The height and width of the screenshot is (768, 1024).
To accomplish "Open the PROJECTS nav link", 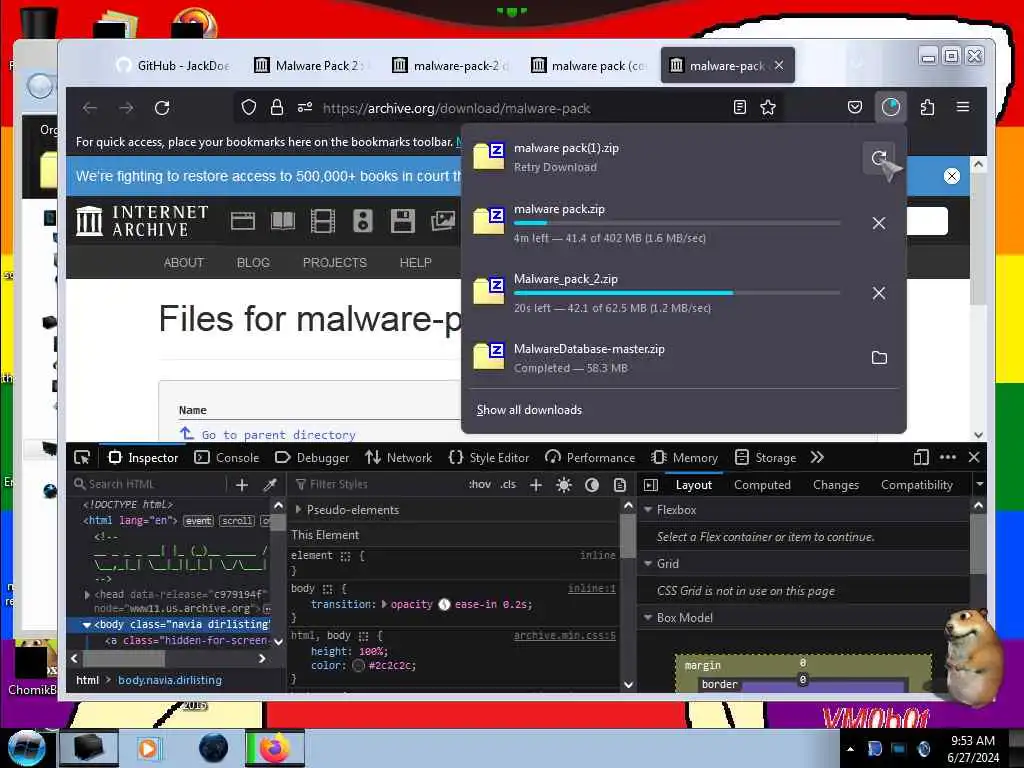I will click(334, 263).
